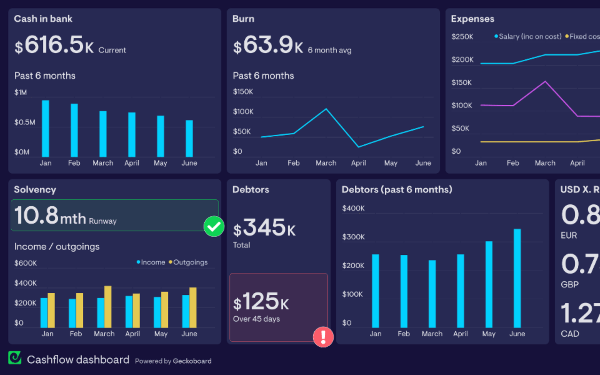Click the blue June Income bar
600x375 pixels.
click(186, 311)
